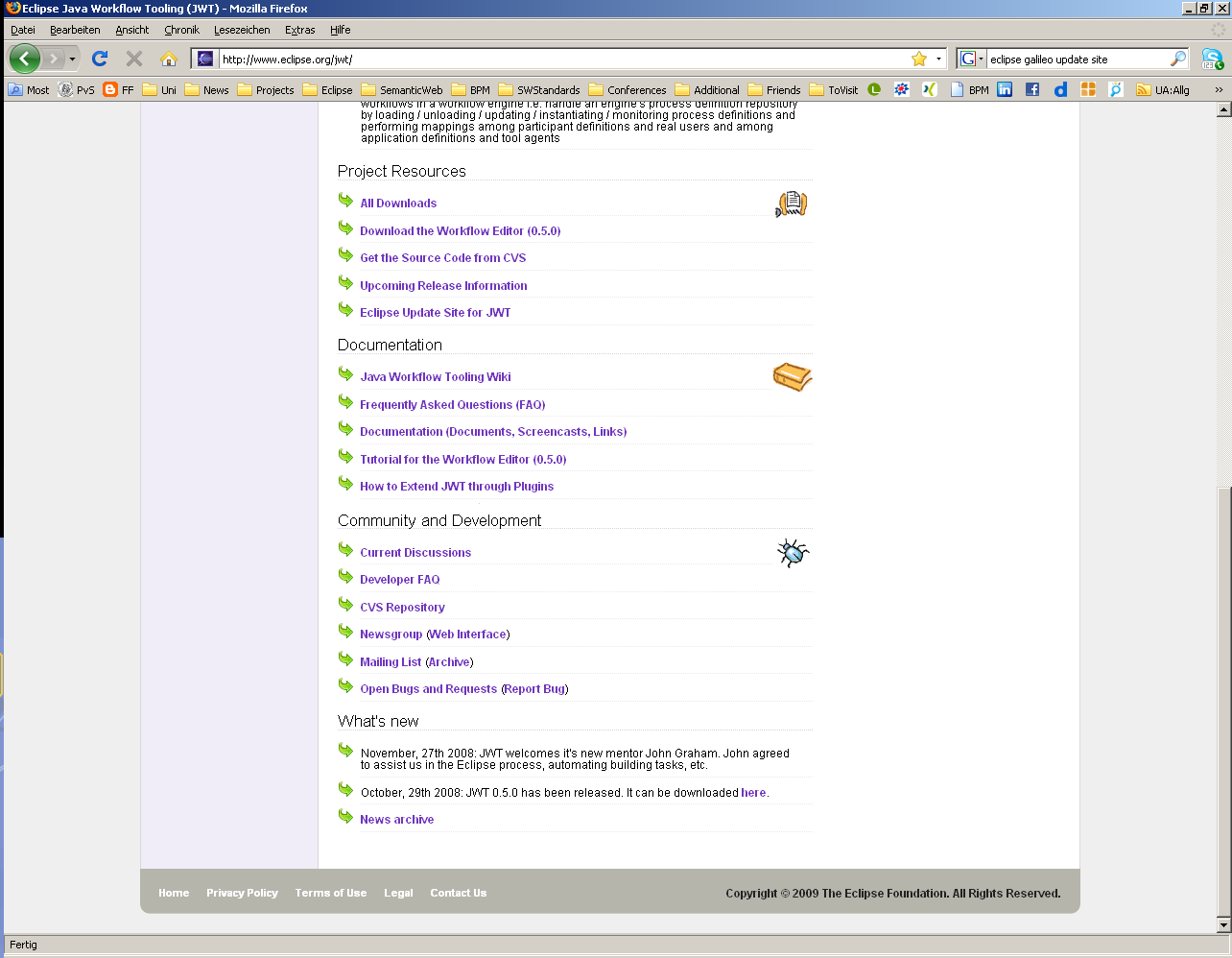The image size is (1232, 958).
Task: Click the orange book documentation icon
Action: pos(793,377)
